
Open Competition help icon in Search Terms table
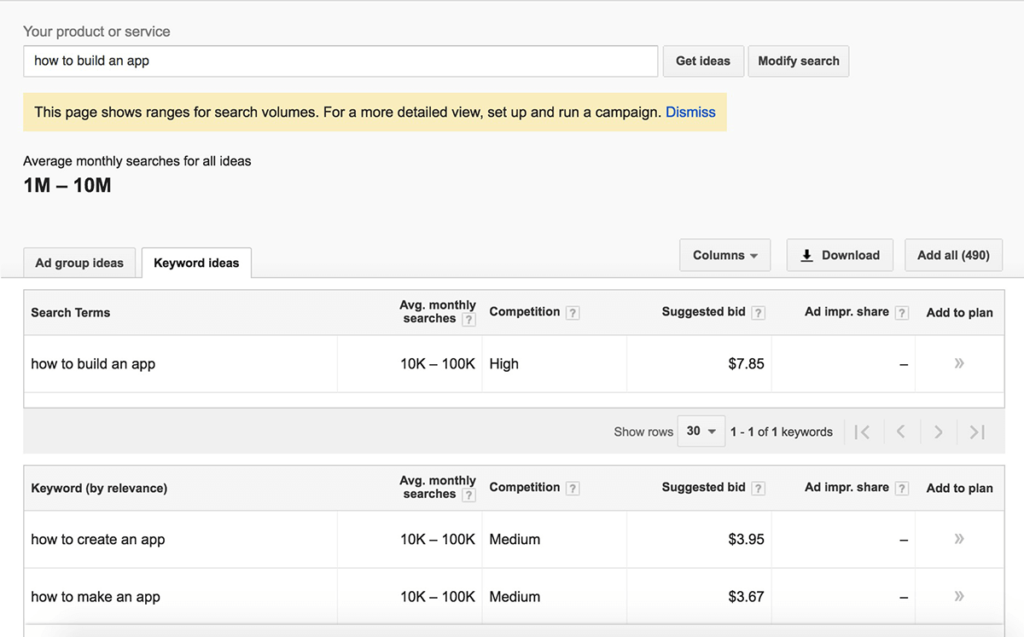(572, 312)
